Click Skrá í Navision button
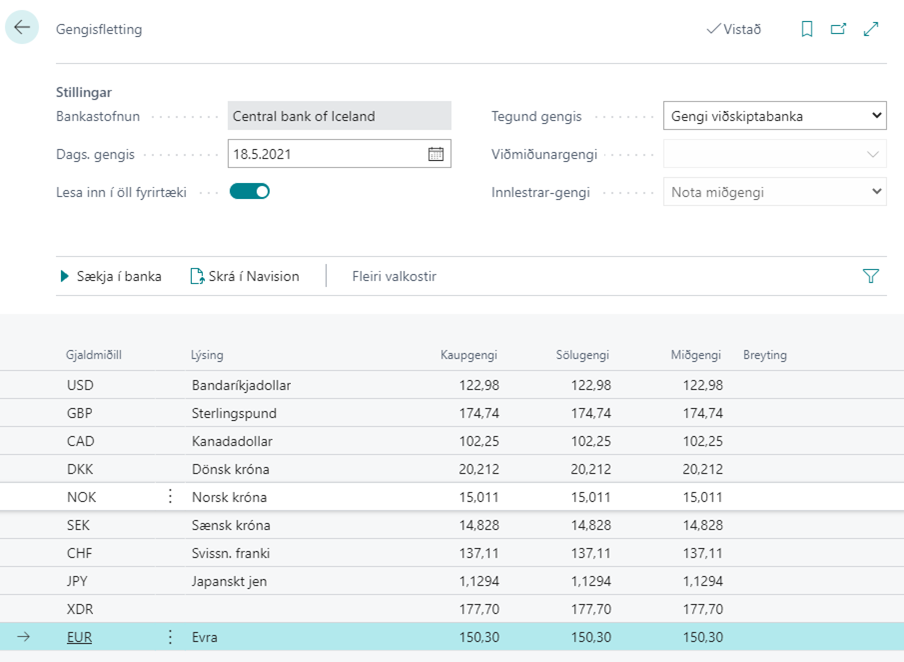 245,276
